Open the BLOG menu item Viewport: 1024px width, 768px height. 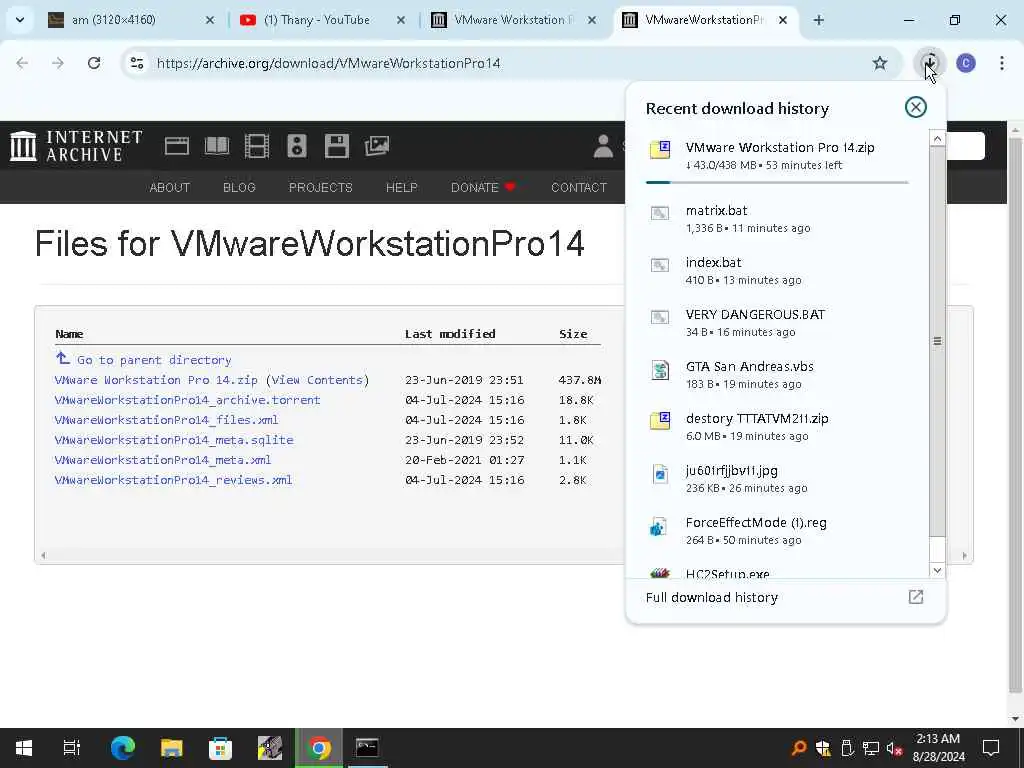tap(239, 187)
